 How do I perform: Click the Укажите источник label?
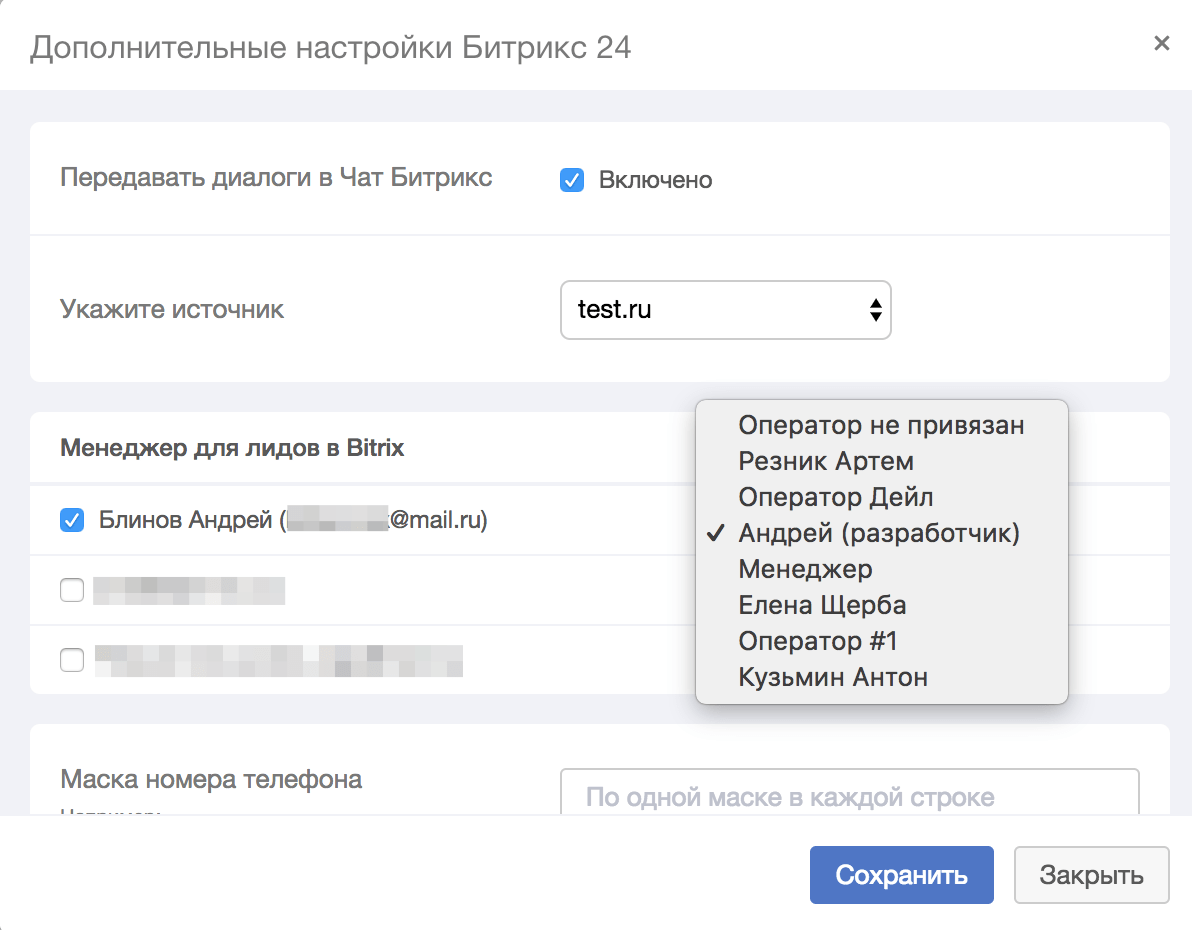point(172,309)
